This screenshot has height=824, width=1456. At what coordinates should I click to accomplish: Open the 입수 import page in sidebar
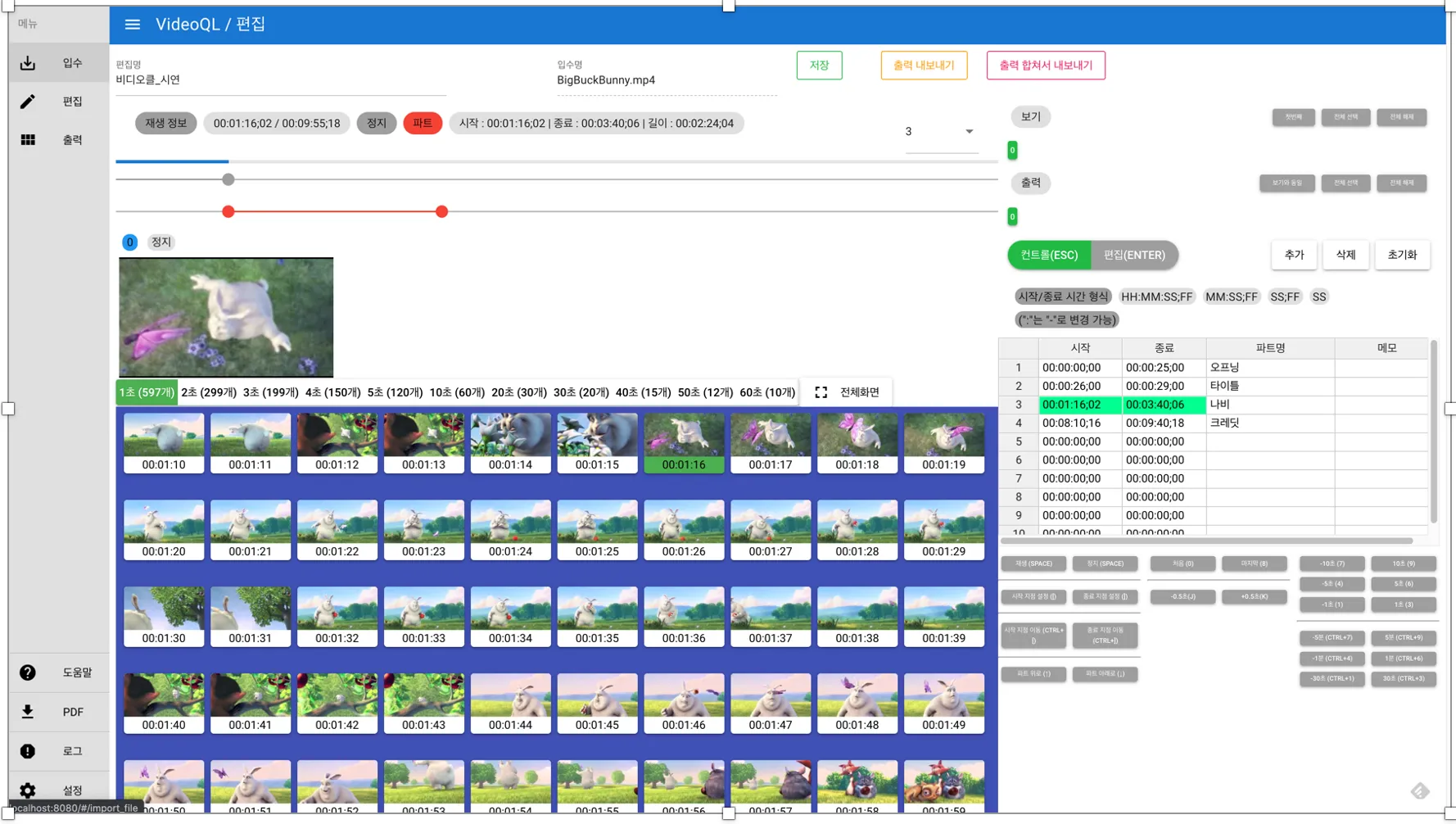[x=59, y=63]
